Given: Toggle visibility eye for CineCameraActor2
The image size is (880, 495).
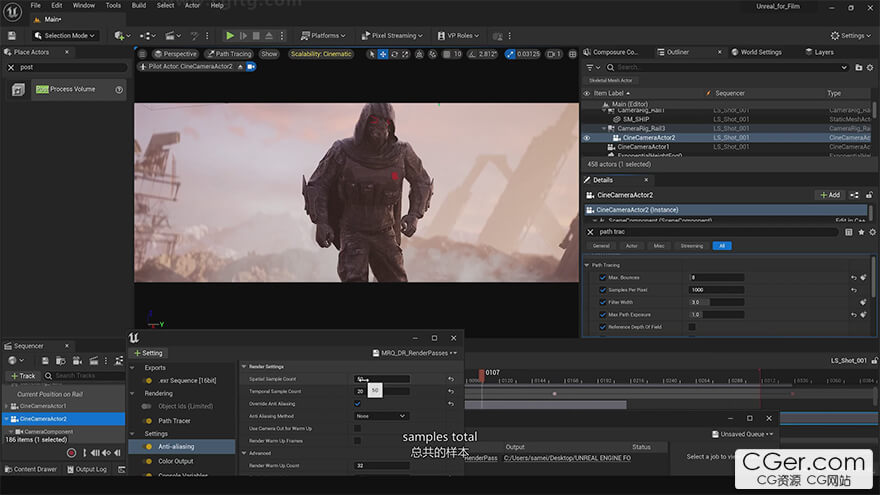Looking at the screenshot, I should coord(587,138).
